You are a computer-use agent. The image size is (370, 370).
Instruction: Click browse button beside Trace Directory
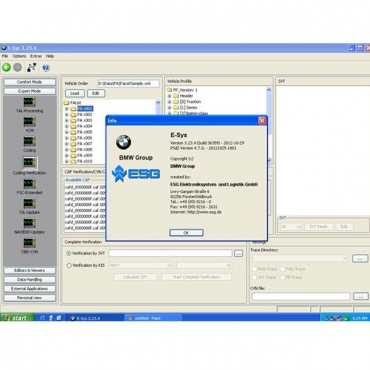coord(360,258)
